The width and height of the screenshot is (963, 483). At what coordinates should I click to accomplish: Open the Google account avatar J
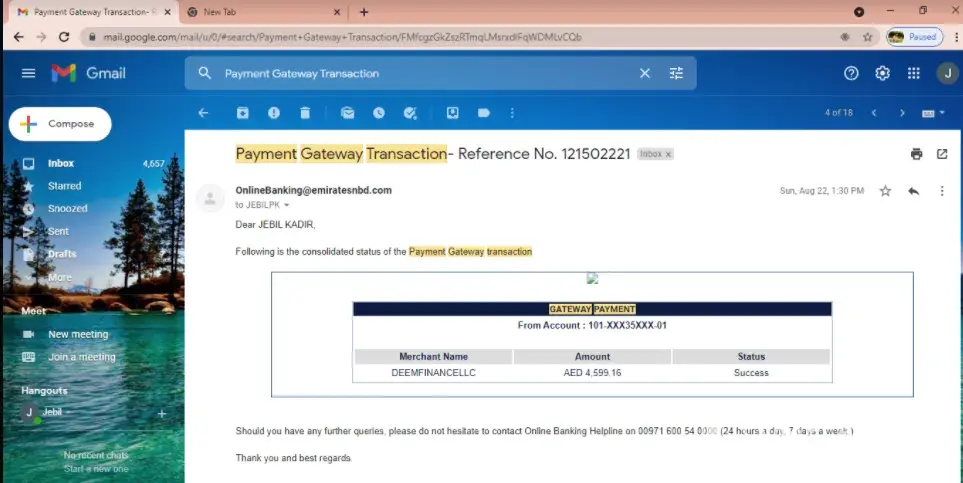947,73
